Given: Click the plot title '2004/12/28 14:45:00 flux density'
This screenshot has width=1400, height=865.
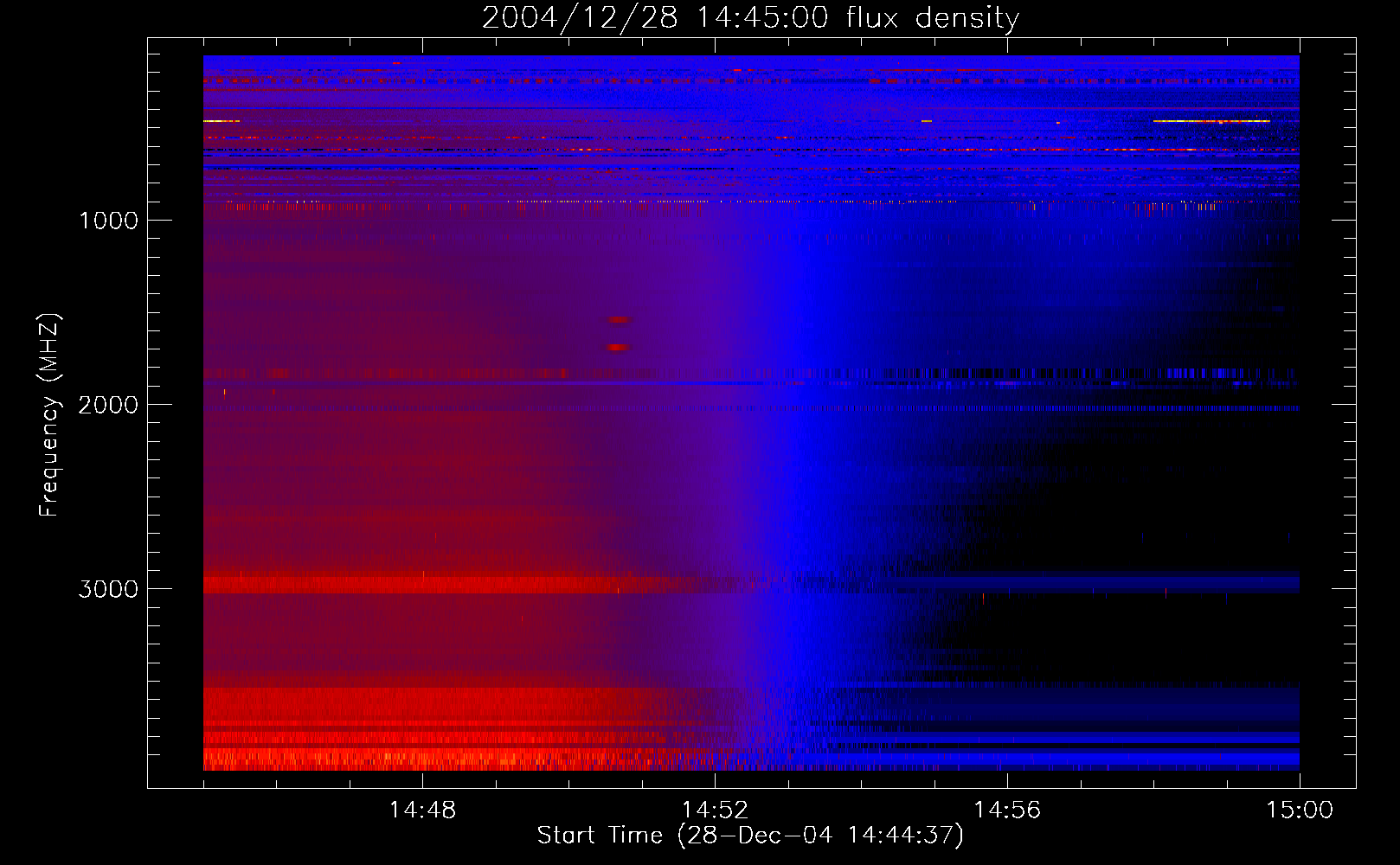Looking at the screenshot, I should coord(750,18).
